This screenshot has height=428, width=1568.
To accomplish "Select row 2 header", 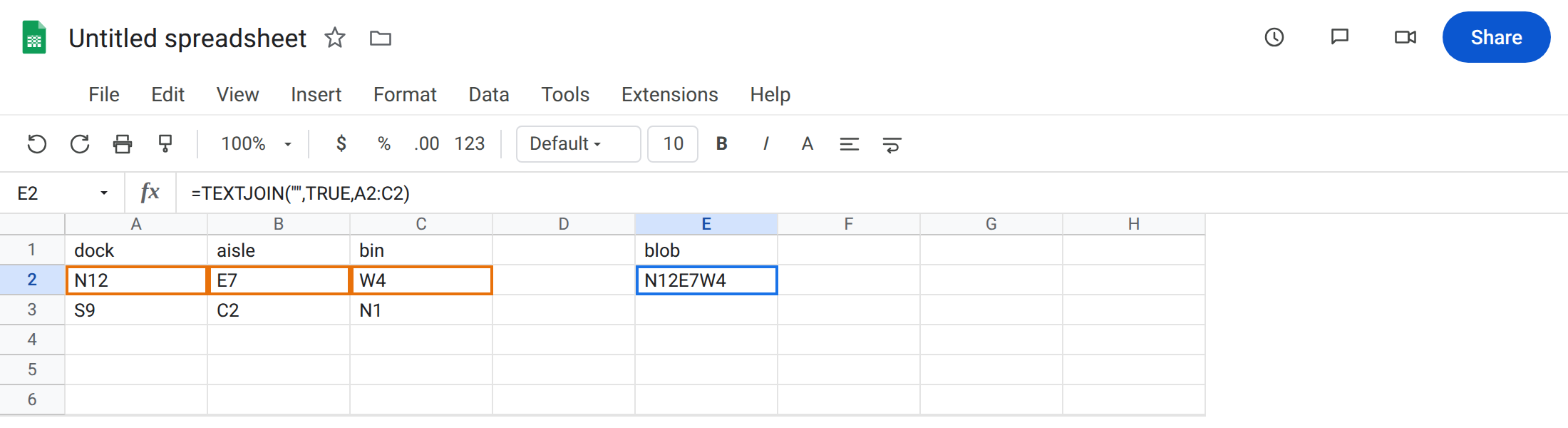I will coord(32,280).
